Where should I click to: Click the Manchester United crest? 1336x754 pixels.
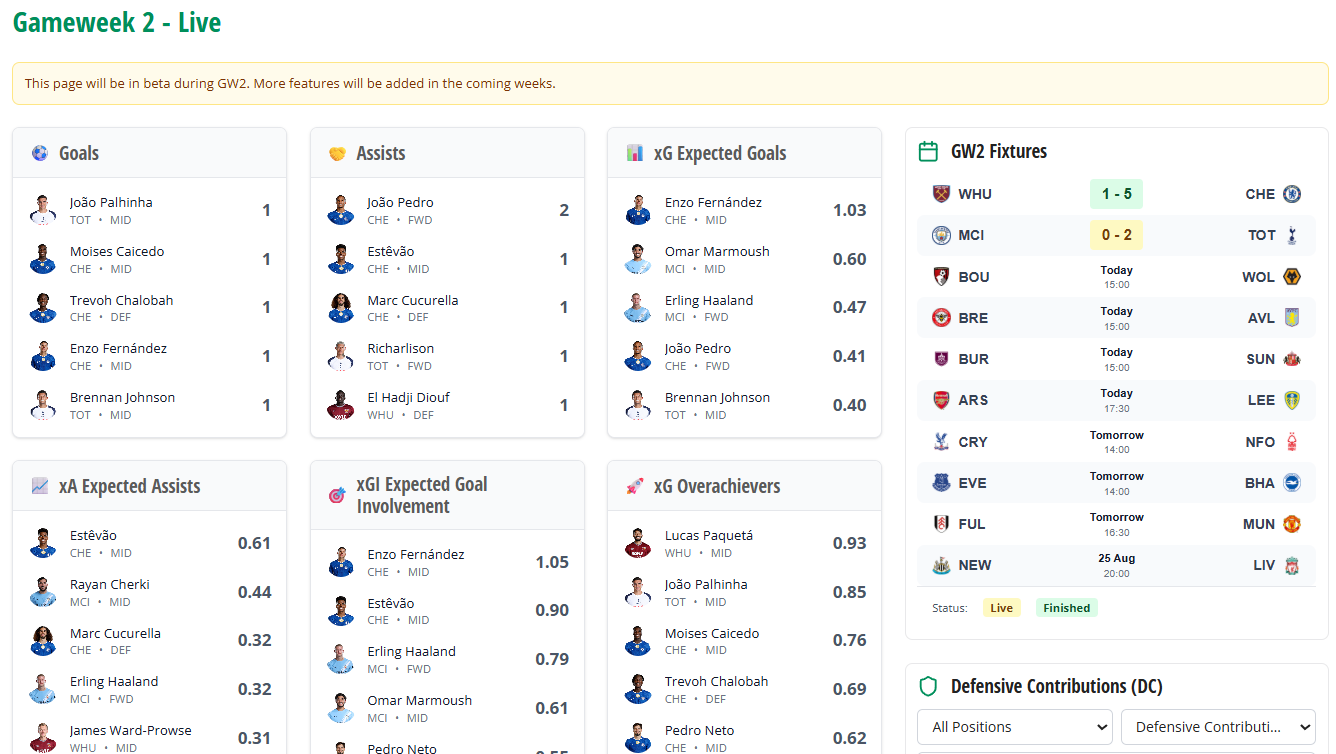[x=1291, y=524]
